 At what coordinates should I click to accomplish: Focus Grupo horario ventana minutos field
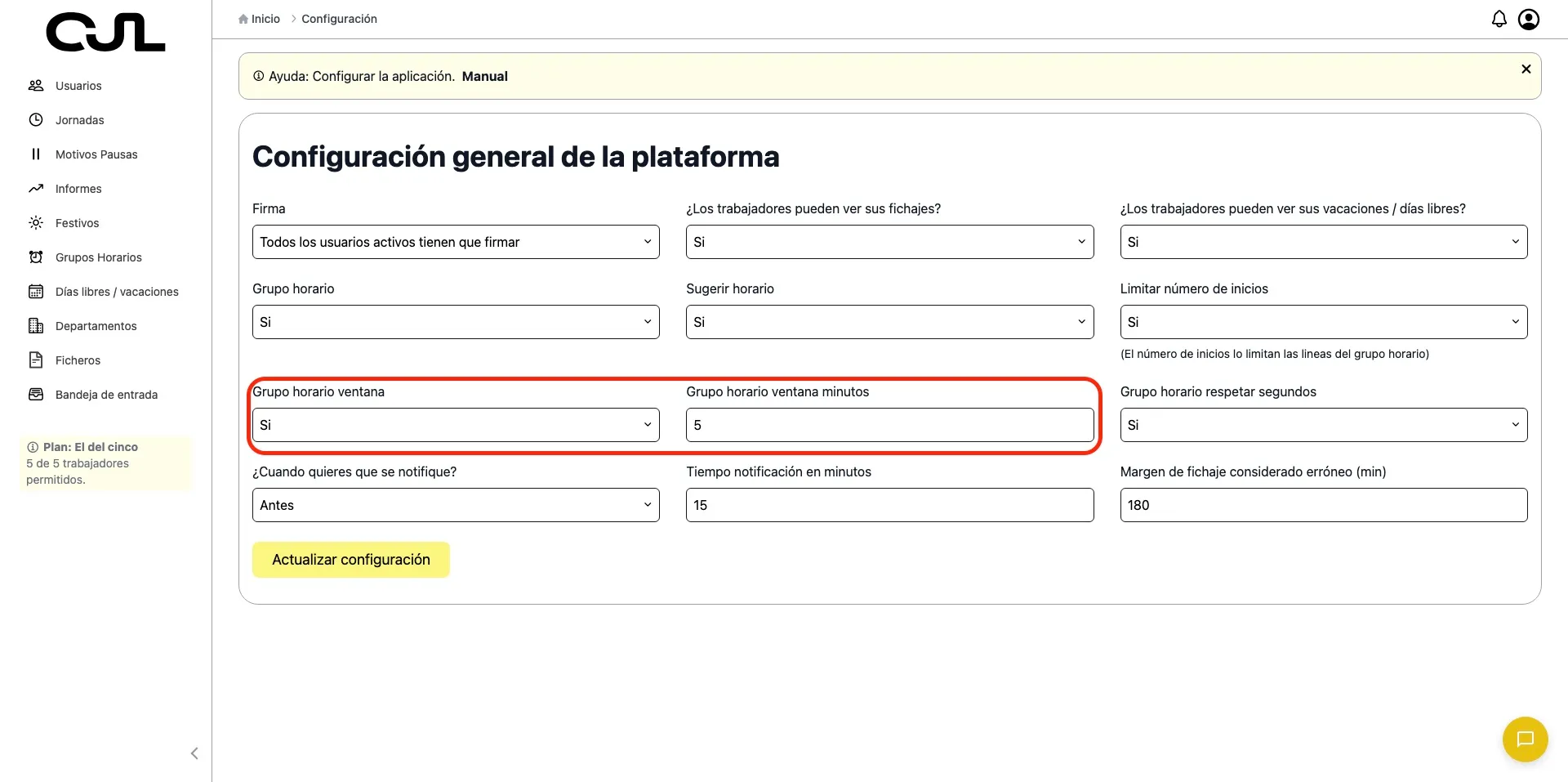point(889,425)
